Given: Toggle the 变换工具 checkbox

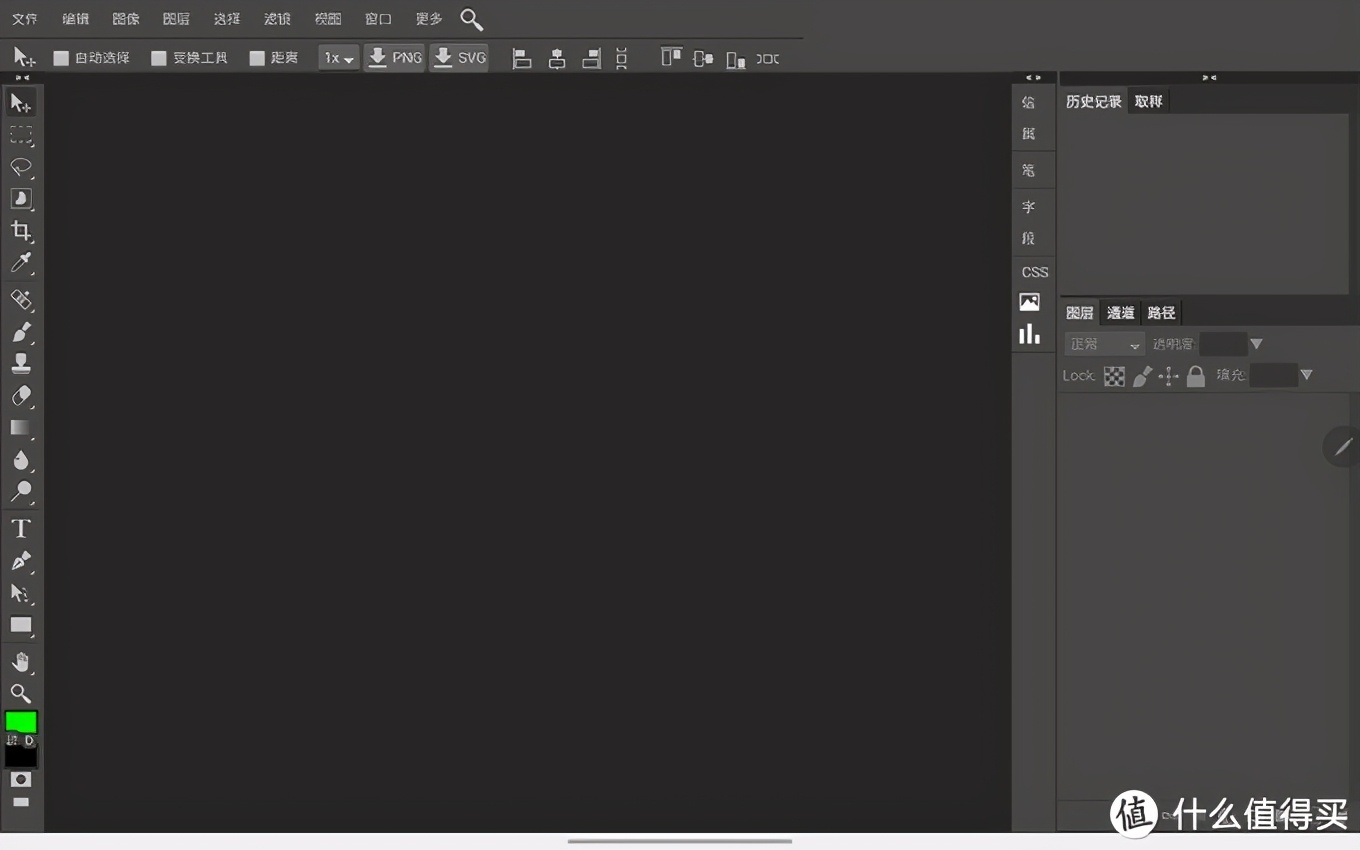Looking at the screenshot, I should click(159, 58).
